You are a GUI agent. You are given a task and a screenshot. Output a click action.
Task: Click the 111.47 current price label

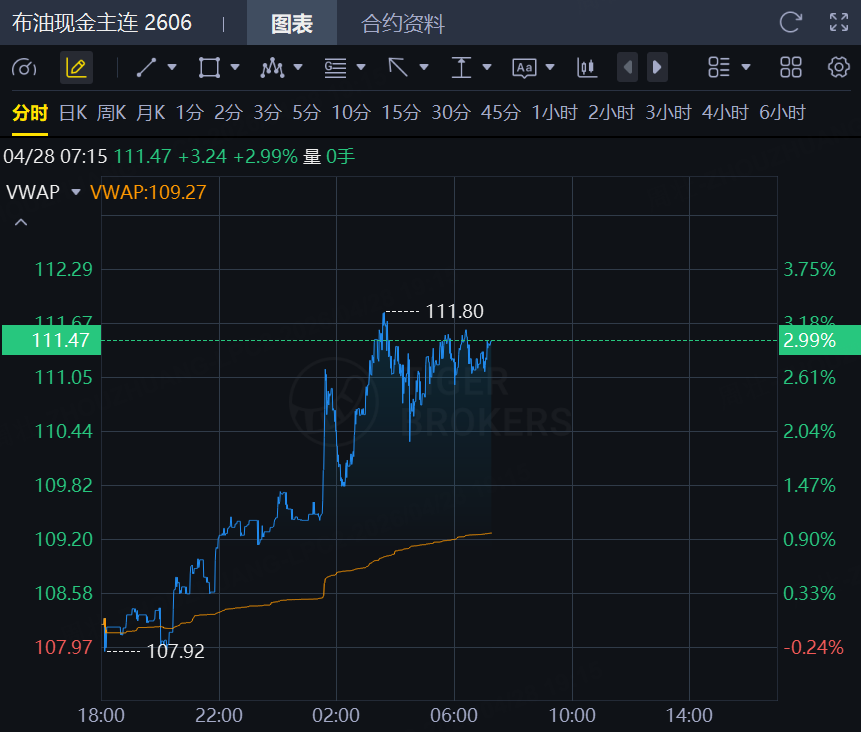click(x=51, y=340)
